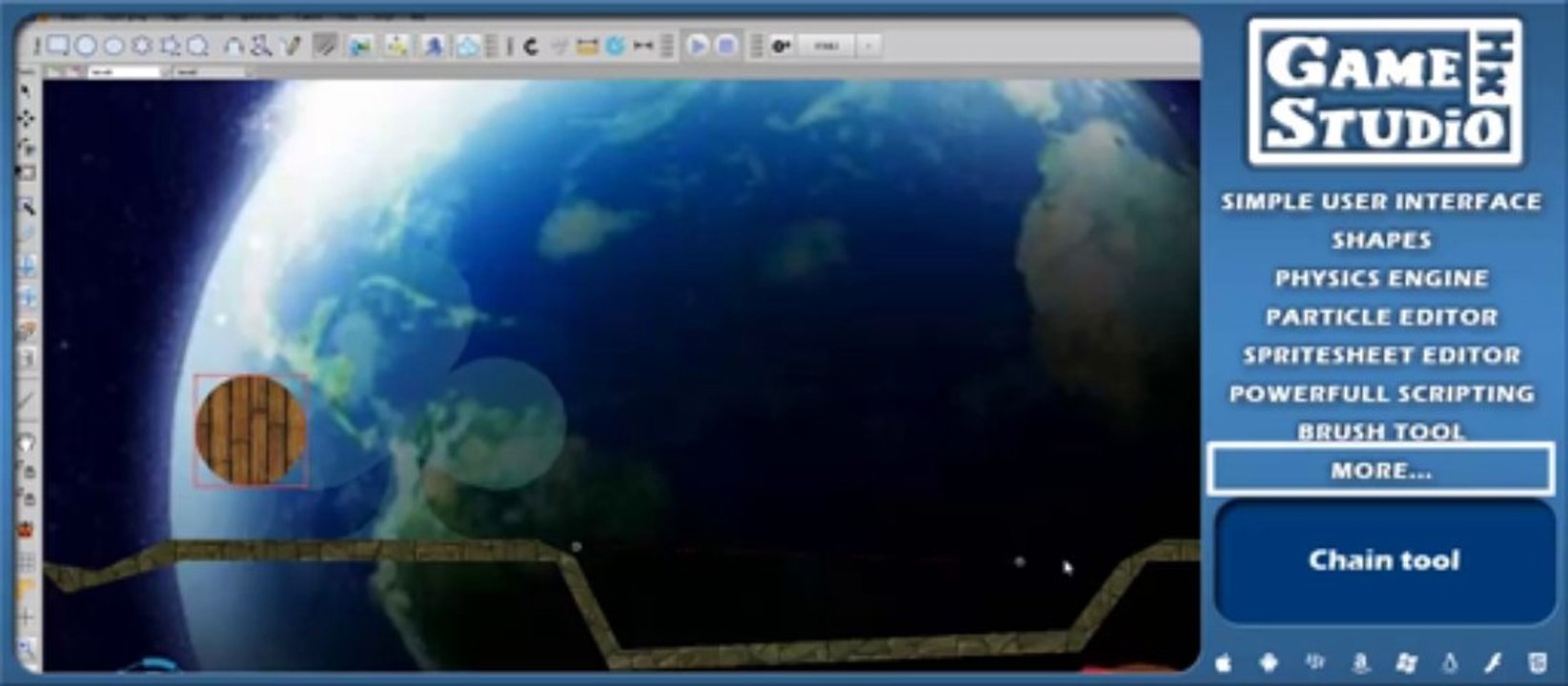This screenshot has width=1568, height=686.
Task: Click the black key-shaped icon beside the text field
Action: (782, 46)
